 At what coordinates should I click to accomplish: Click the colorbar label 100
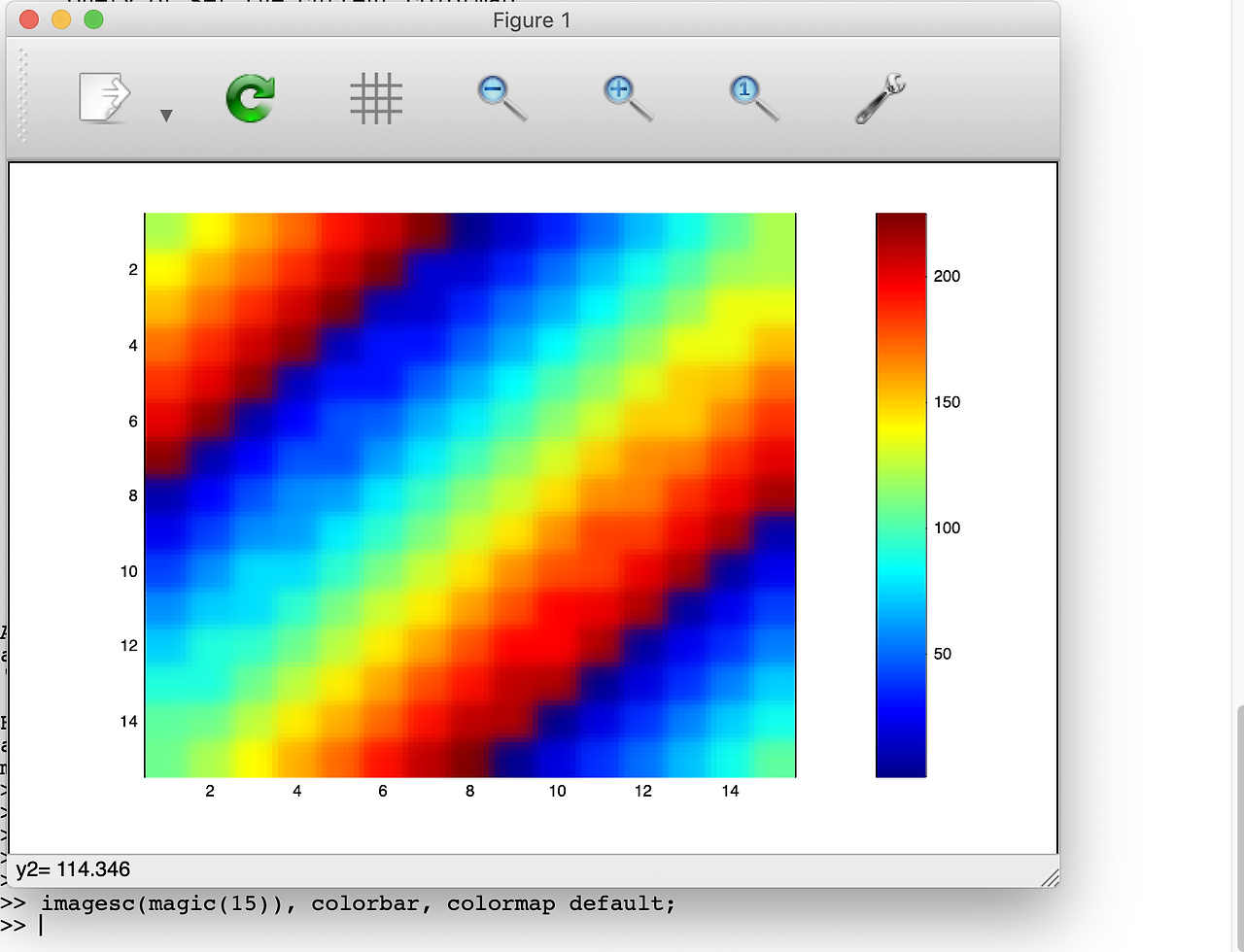point(947,527)
